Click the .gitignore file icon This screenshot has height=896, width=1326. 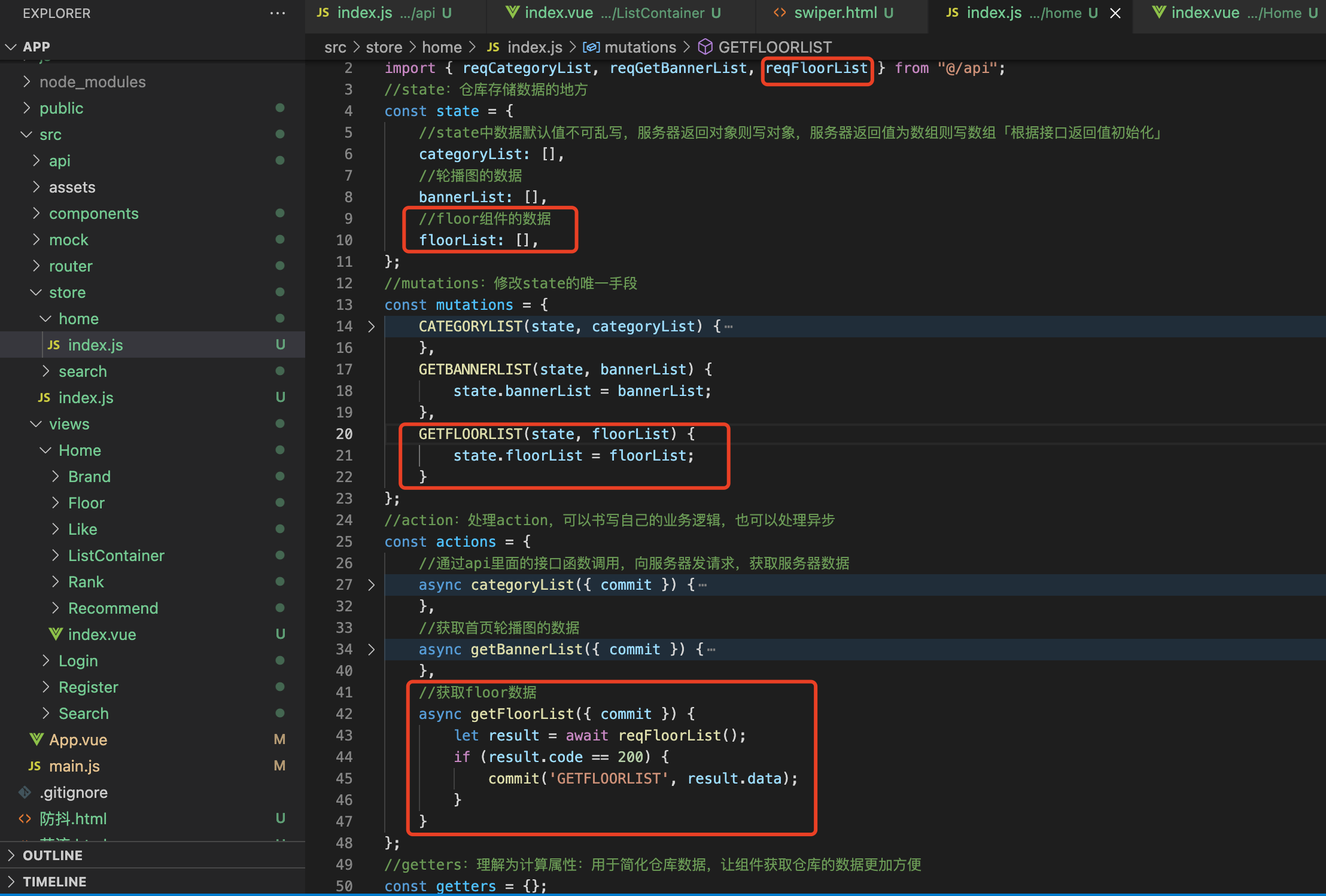(x=25, y=793)
